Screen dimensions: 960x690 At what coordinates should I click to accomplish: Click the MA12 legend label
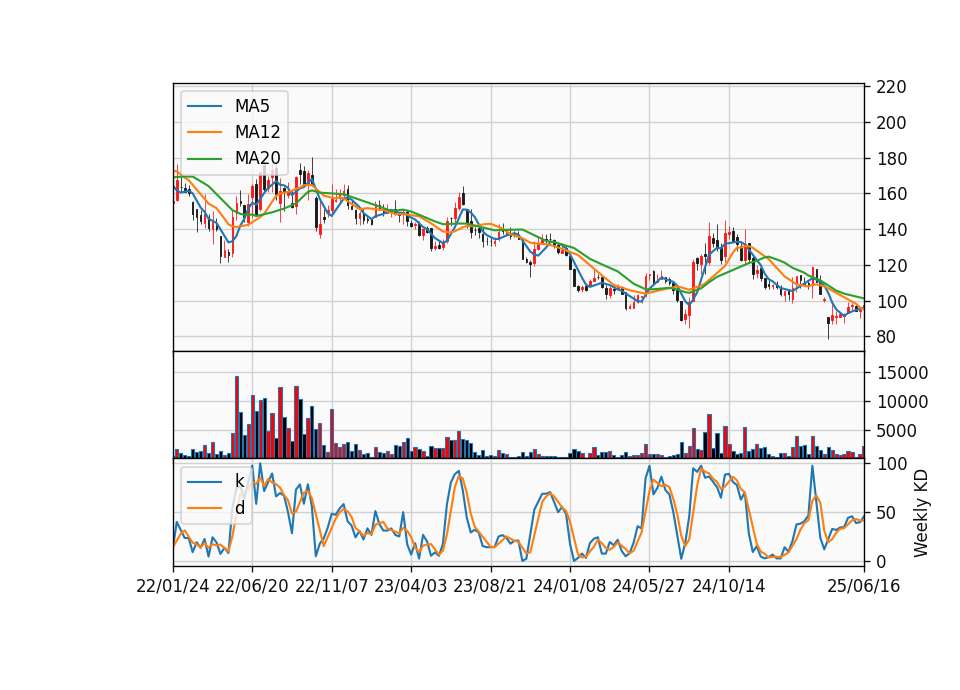point(257,132)
